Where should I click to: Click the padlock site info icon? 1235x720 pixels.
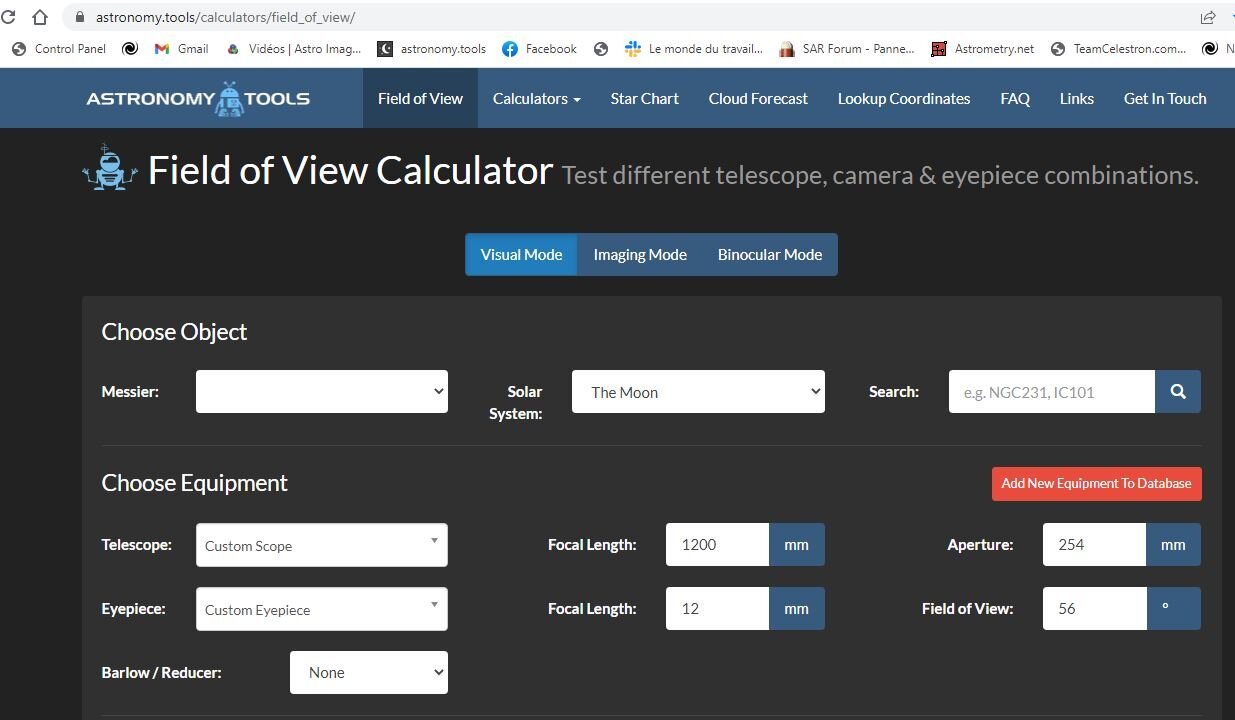pos(81,17)
